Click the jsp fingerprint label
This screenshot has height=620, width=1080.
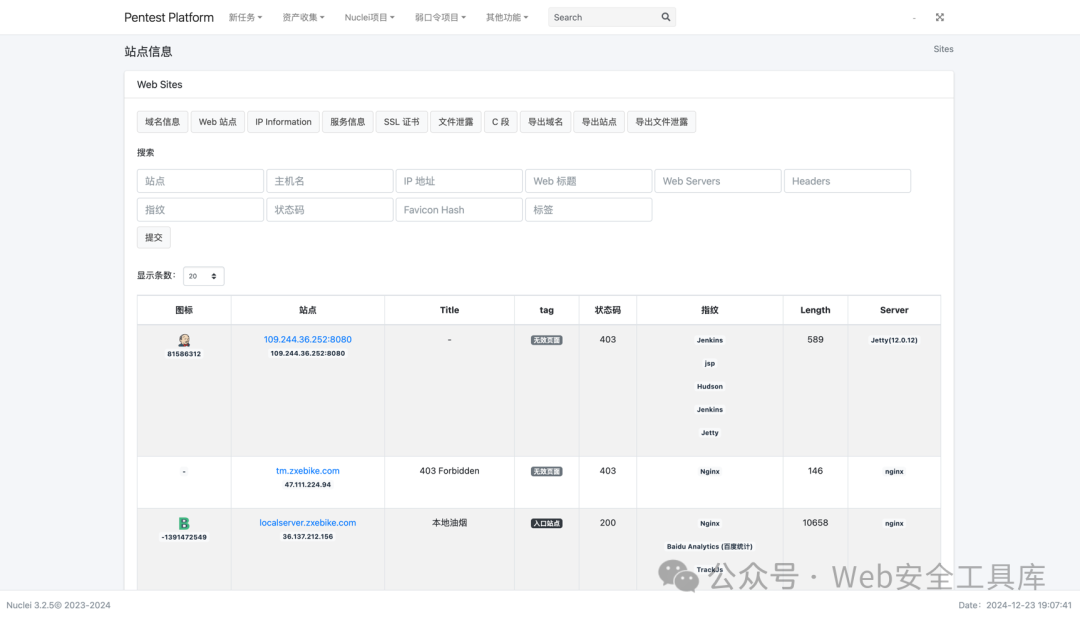point(709,364)
